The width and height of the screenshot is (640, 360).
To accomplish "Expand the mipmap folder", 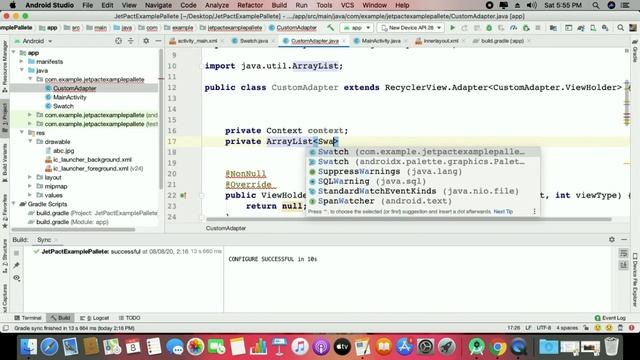I will click(x=30, y=186).
